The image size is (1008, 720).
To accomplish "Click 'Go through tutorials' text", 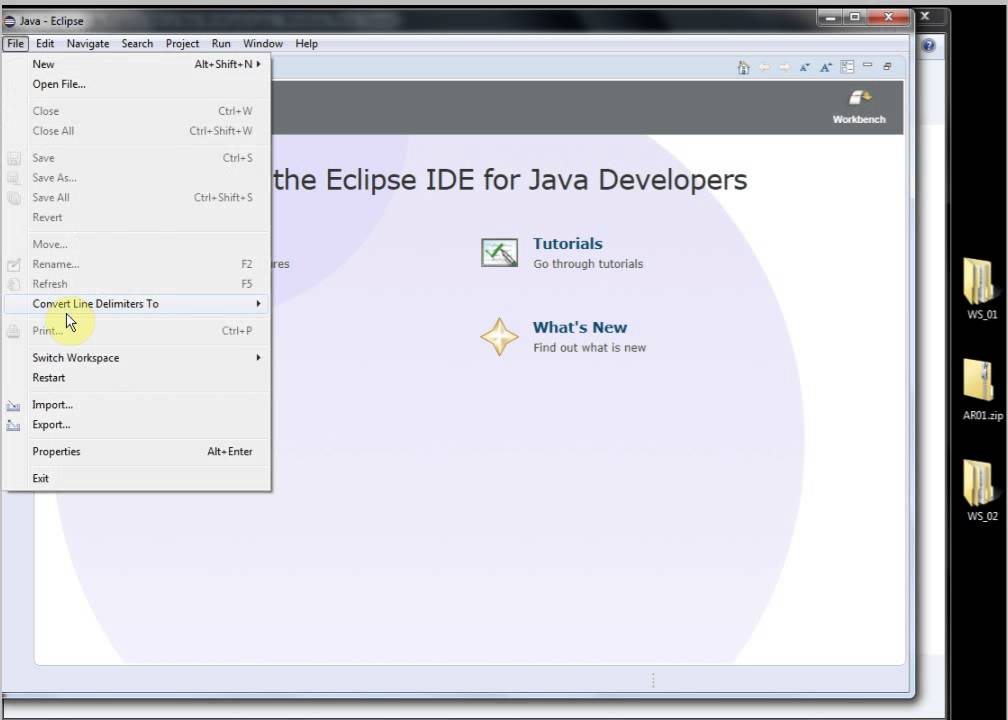I will pyautogui.click(x=588, y=264).
